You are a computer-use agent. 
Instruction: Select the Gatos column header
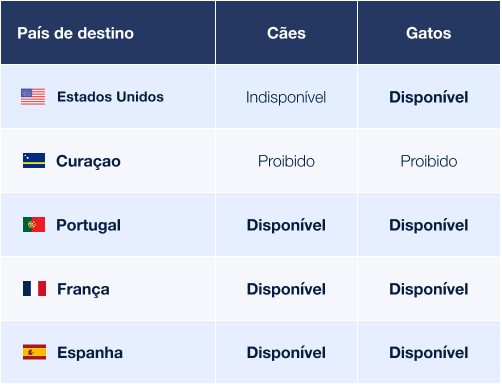click(429, 33)
